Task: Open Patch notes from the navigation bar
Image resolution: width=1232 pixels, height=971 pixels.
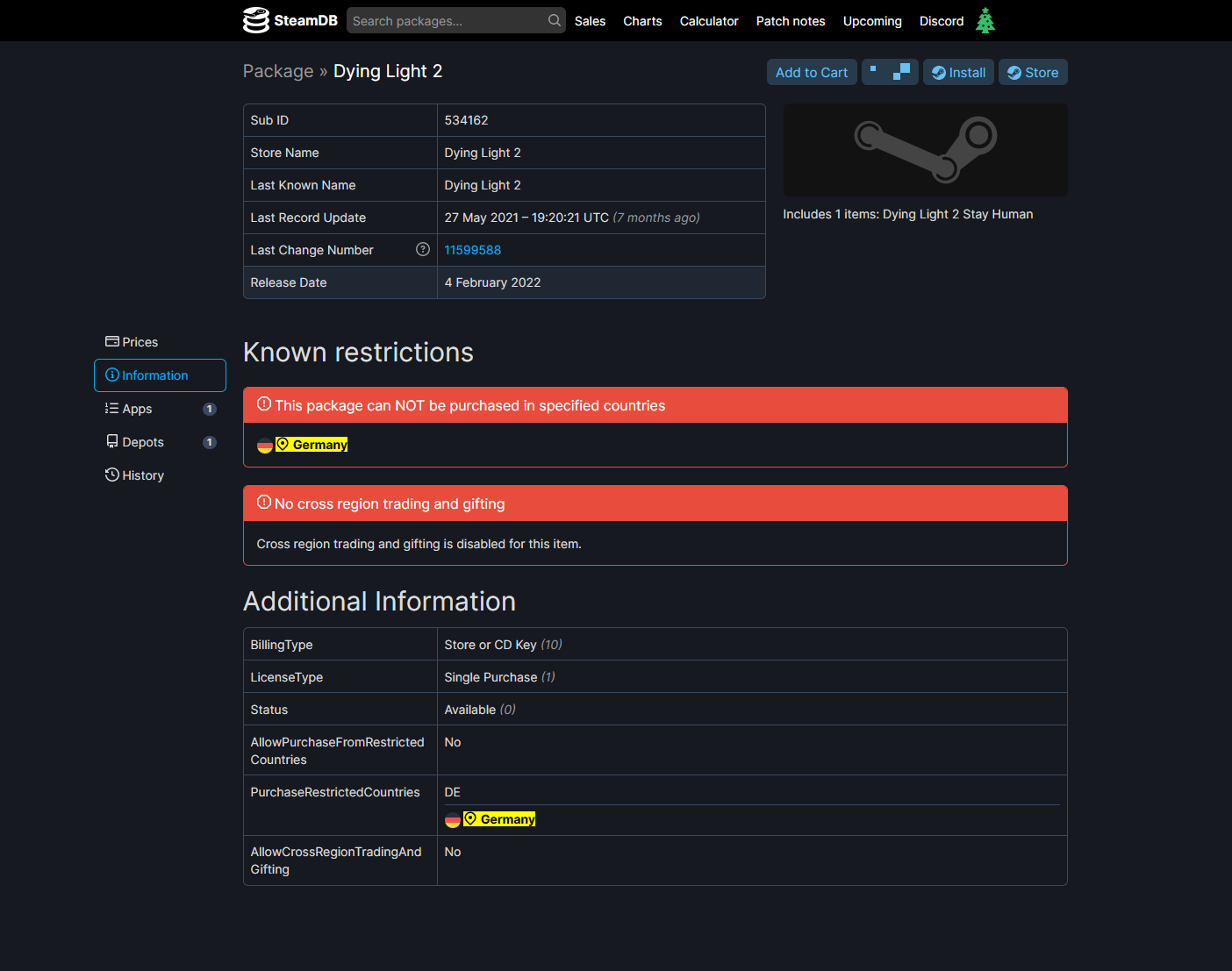Action: tap(790, 20)
